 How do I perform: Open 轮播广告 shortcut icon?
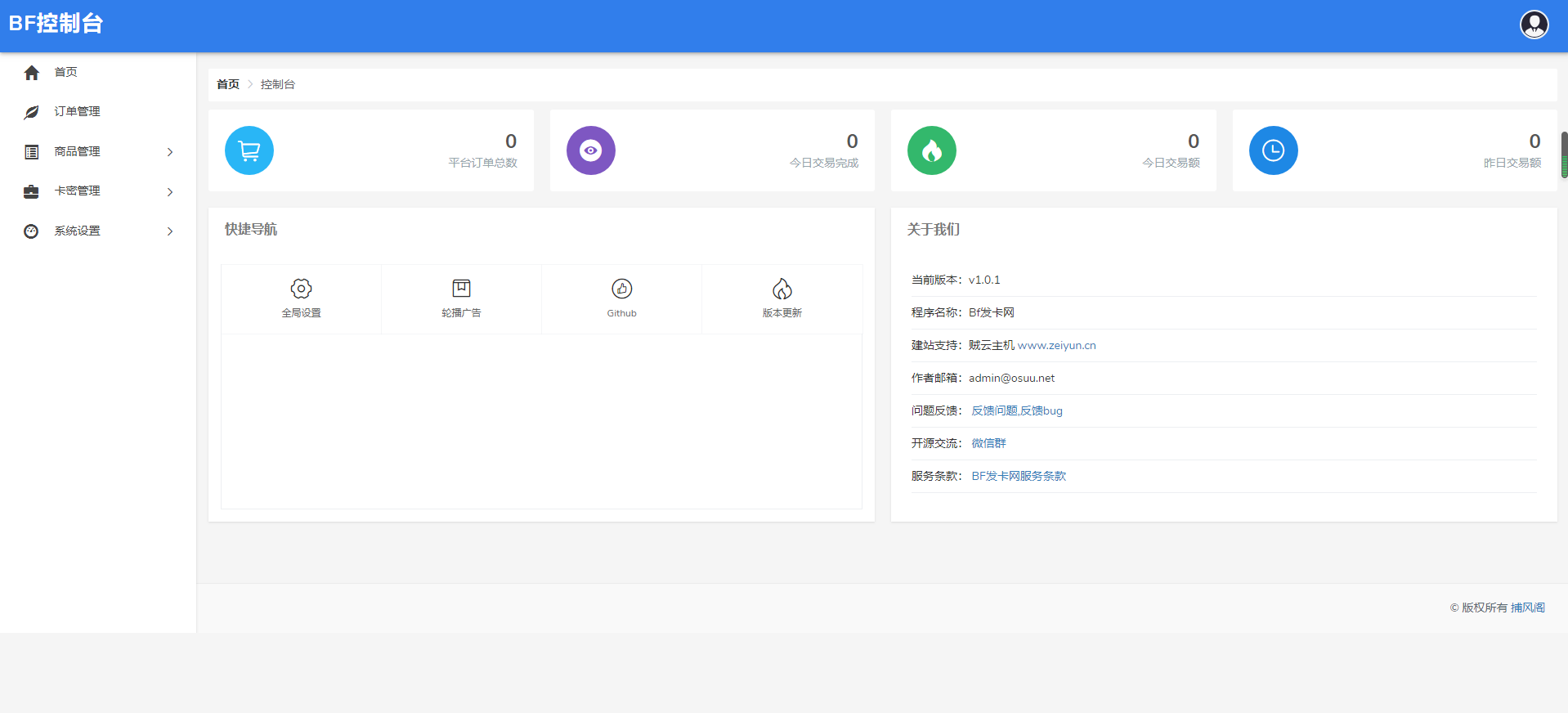[461, 289]
